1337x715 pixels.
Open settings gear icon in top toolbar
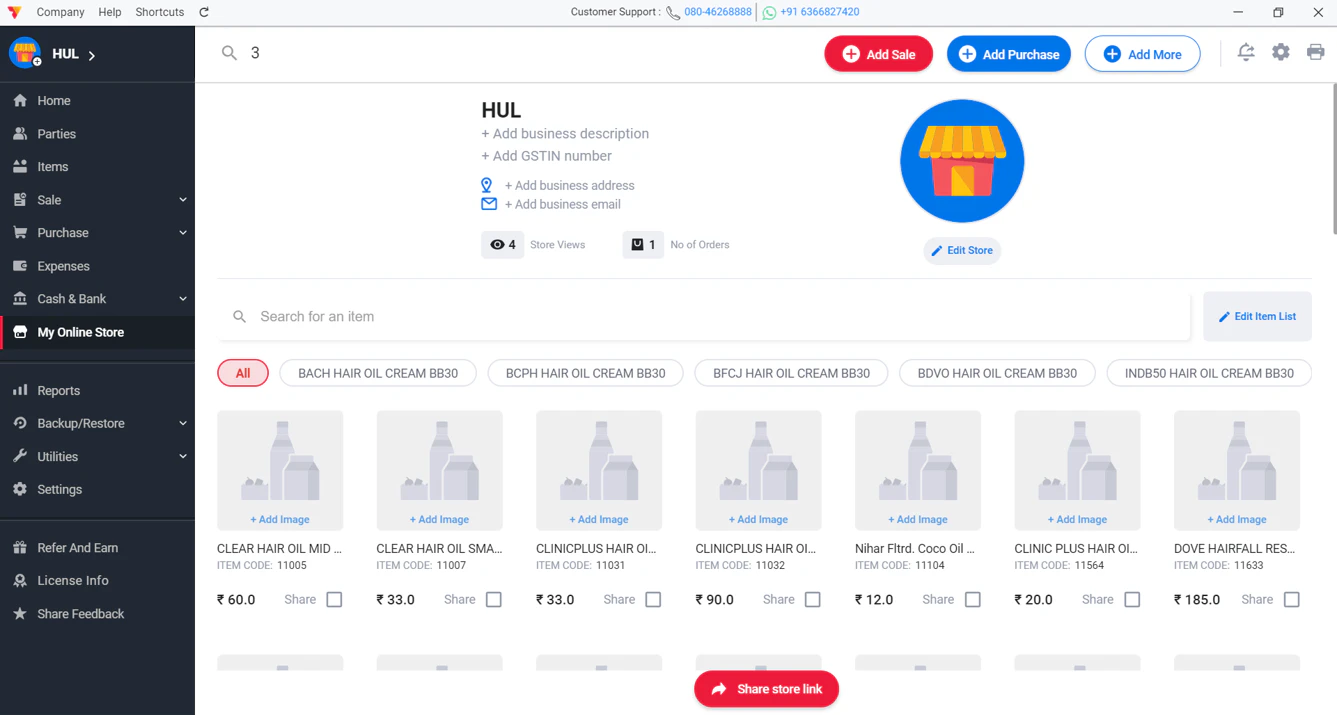1281,53
